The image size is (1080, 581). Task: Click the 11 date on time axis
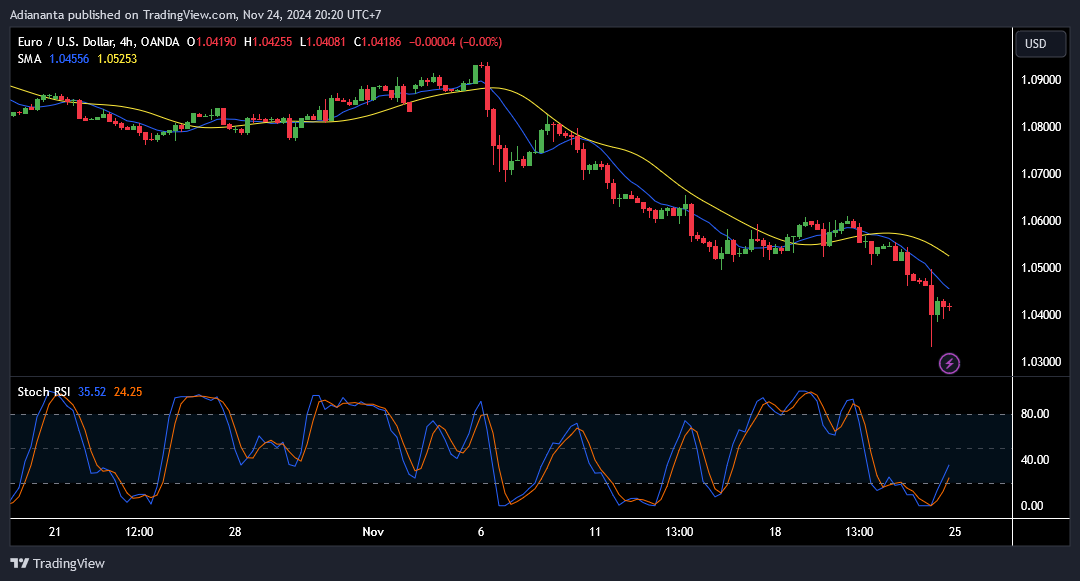(594, 531)
